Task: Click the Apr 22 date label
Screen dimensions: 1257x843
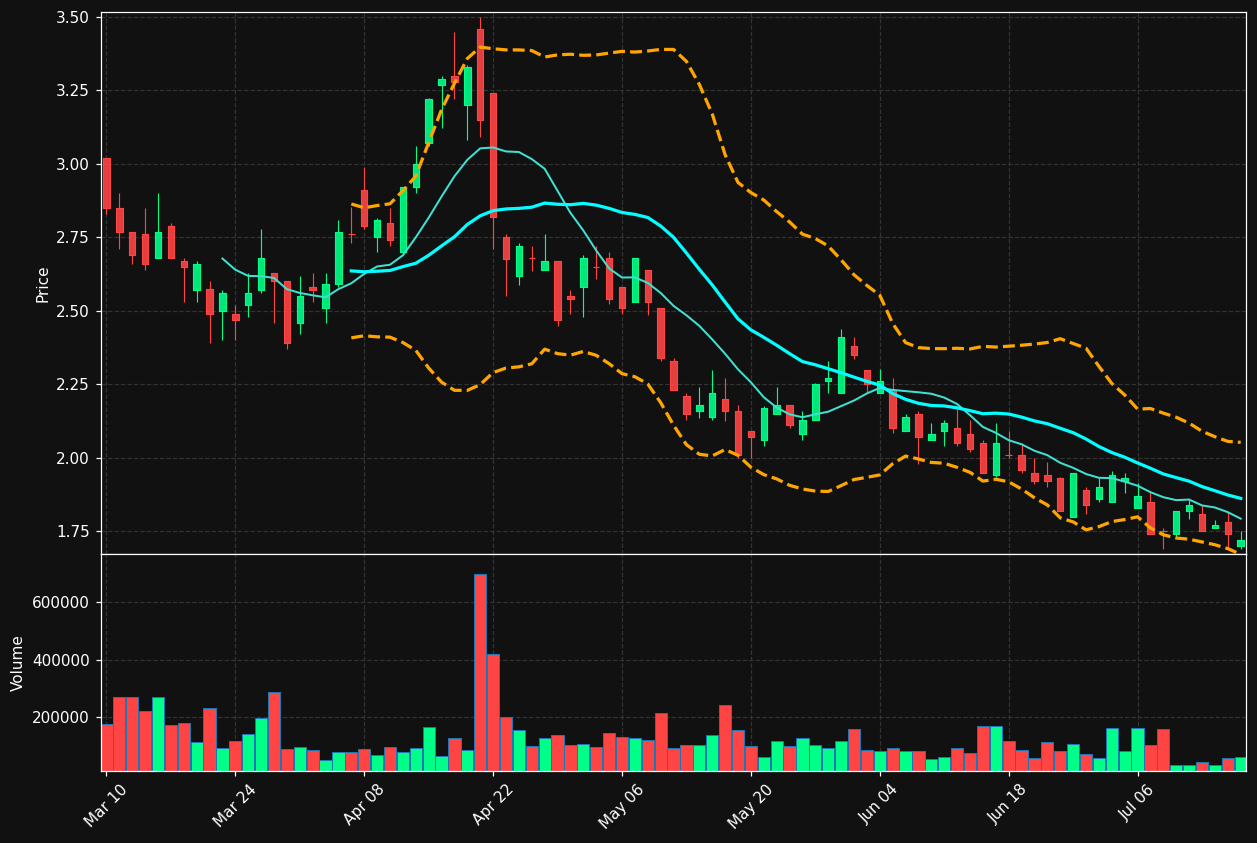Action: coord(492,804)
